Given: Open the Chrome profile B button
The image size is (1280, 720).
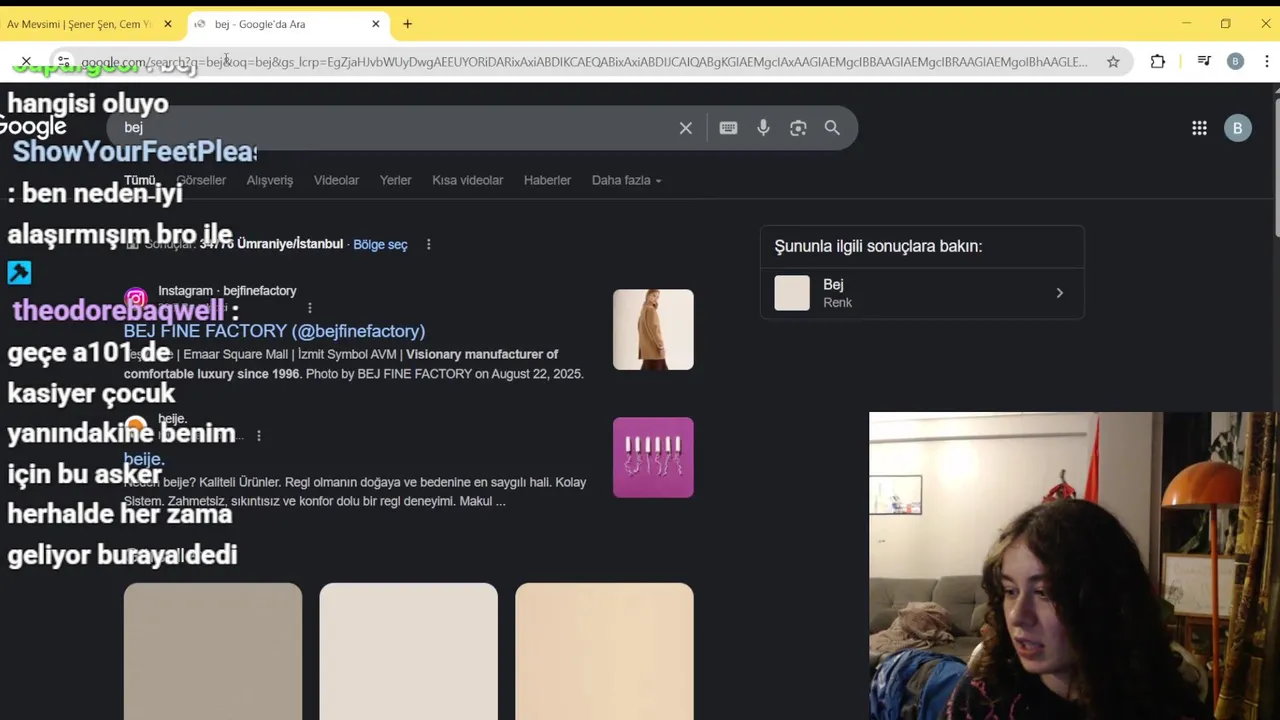Looking at the screenshot, I should (x=1235, y=62).
